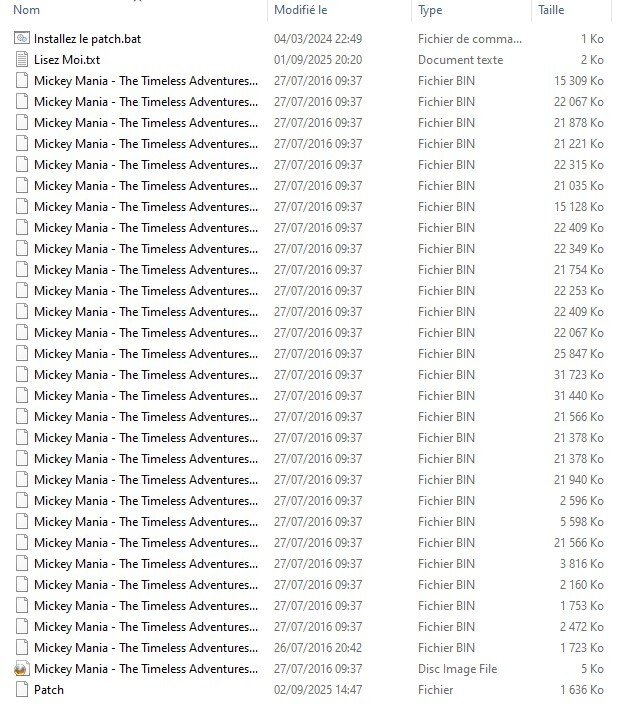The width and height of the screenshot is (618, 710).
Task: Click the Lisez Moi.txt document icon
Action: click(x=22, y=60)
